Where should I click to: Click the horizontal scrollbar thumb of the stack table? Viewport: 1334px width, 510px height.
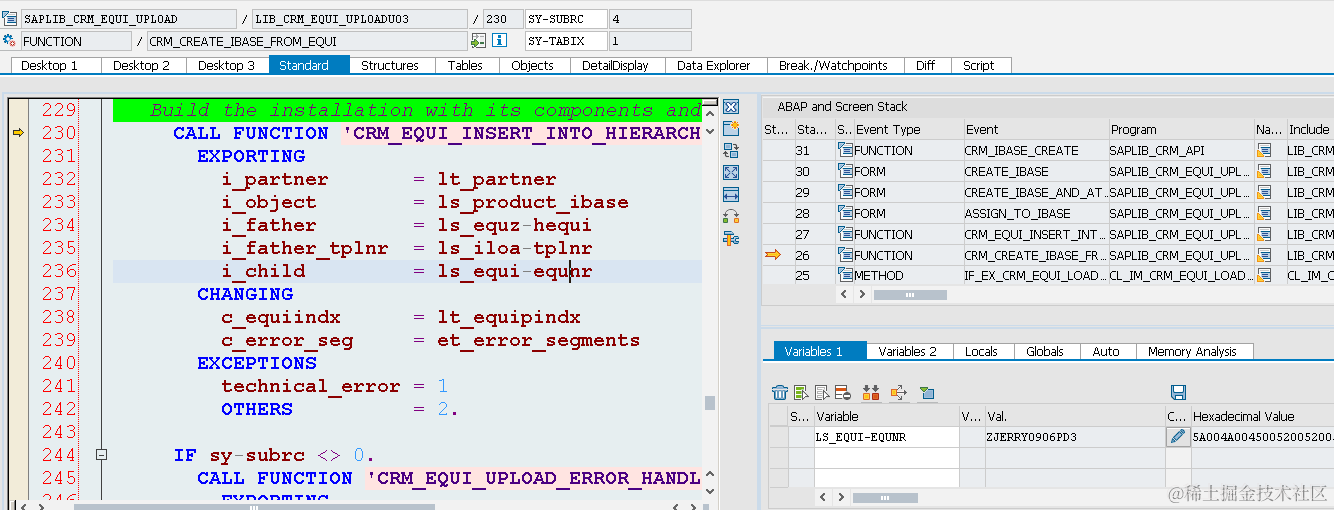point(910,295)
